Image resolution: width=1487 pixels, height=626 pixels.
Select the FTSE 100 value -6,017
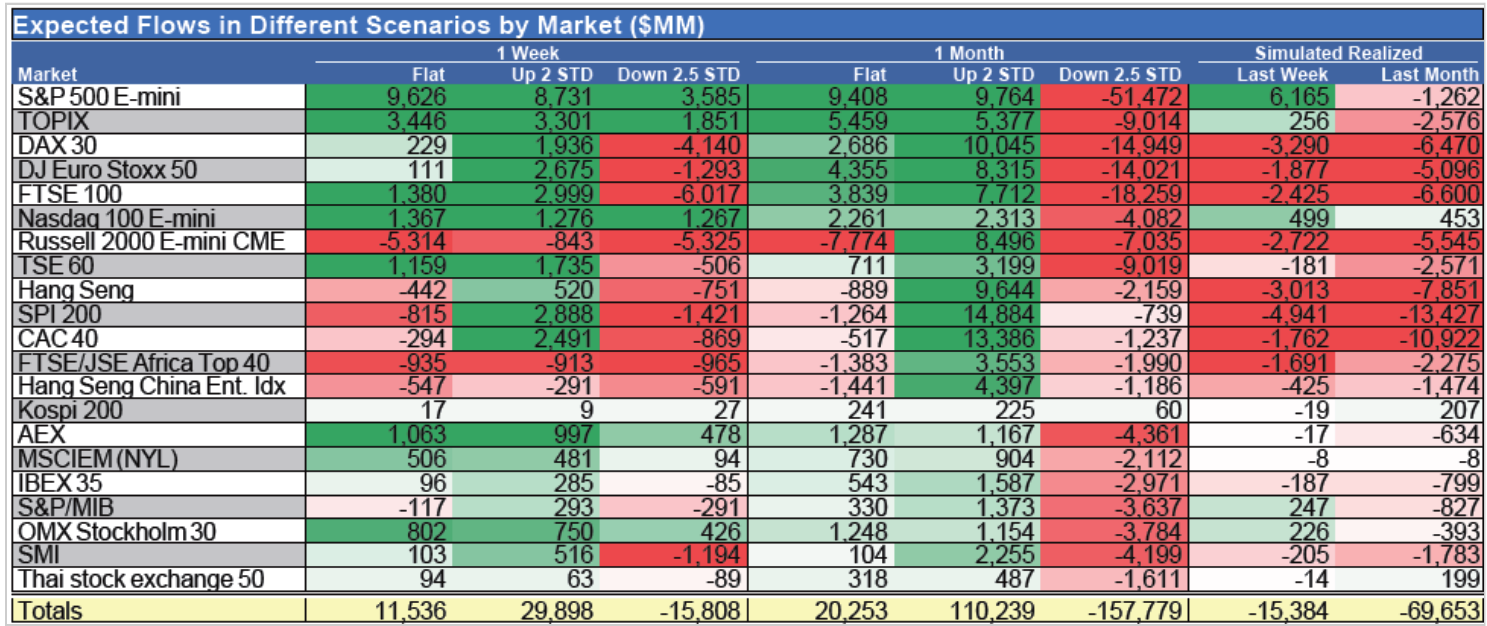point(705,193)
